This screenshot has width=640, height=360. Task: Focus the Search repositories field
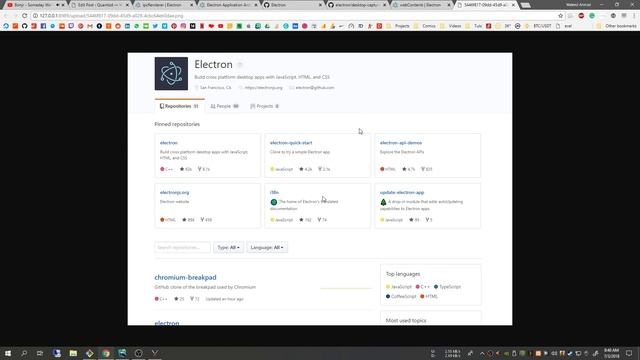click(x=182, y=247)
